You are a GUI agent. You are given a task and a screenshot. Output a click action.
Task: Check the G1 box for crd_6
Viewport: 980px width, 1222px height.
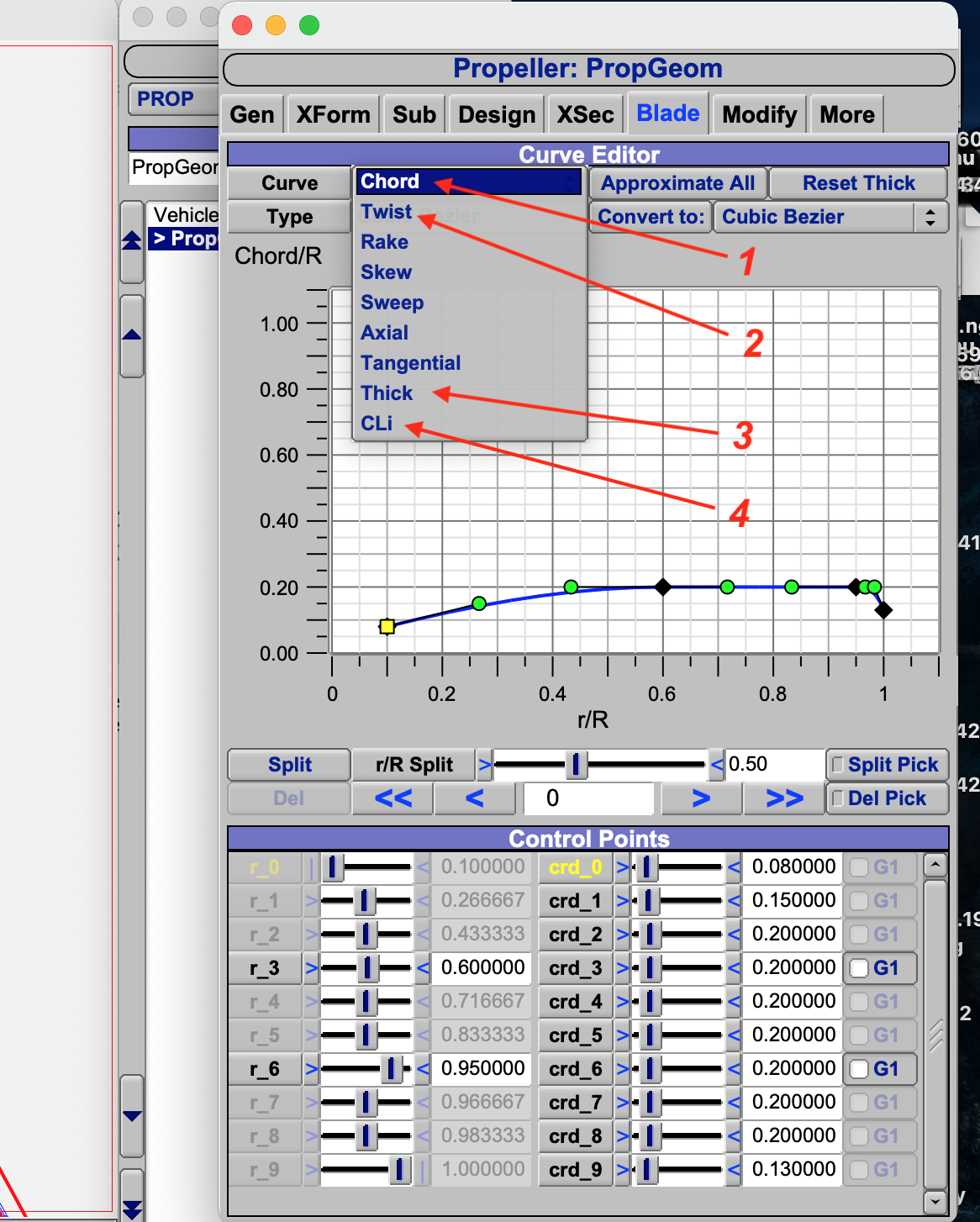pyautogui.click(x=859, y=1069)
